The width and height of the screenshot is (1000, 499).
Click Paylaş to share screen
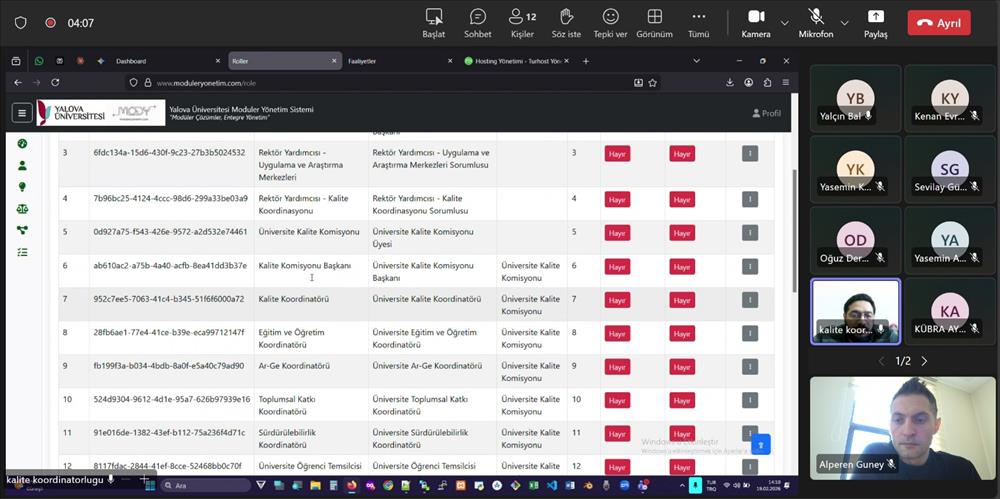coord(875,22)
